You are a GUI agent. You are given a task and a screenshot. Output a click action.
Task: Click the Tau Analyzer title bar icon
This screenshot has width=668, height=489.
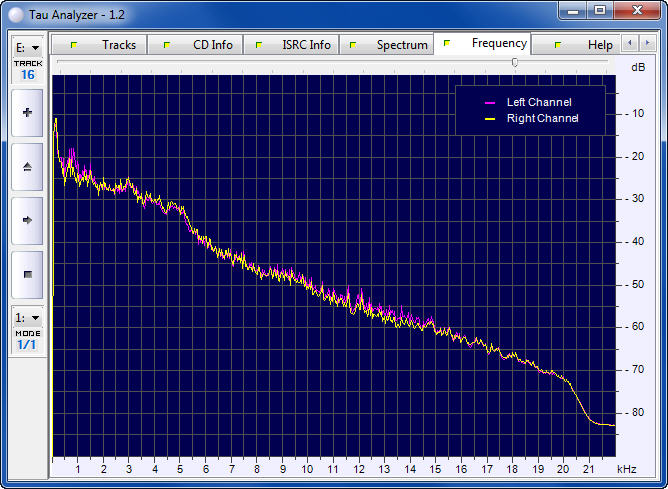(17, 11)
